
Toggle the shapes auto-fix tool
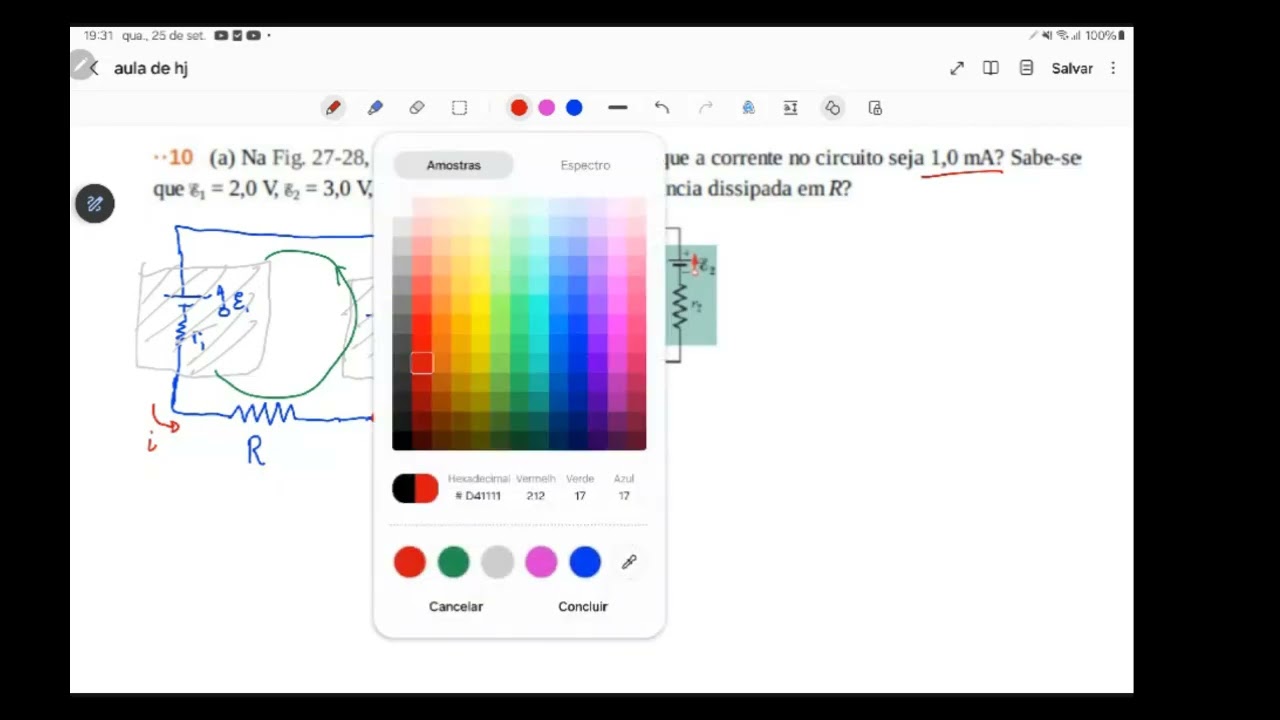(x=832, y=108)
